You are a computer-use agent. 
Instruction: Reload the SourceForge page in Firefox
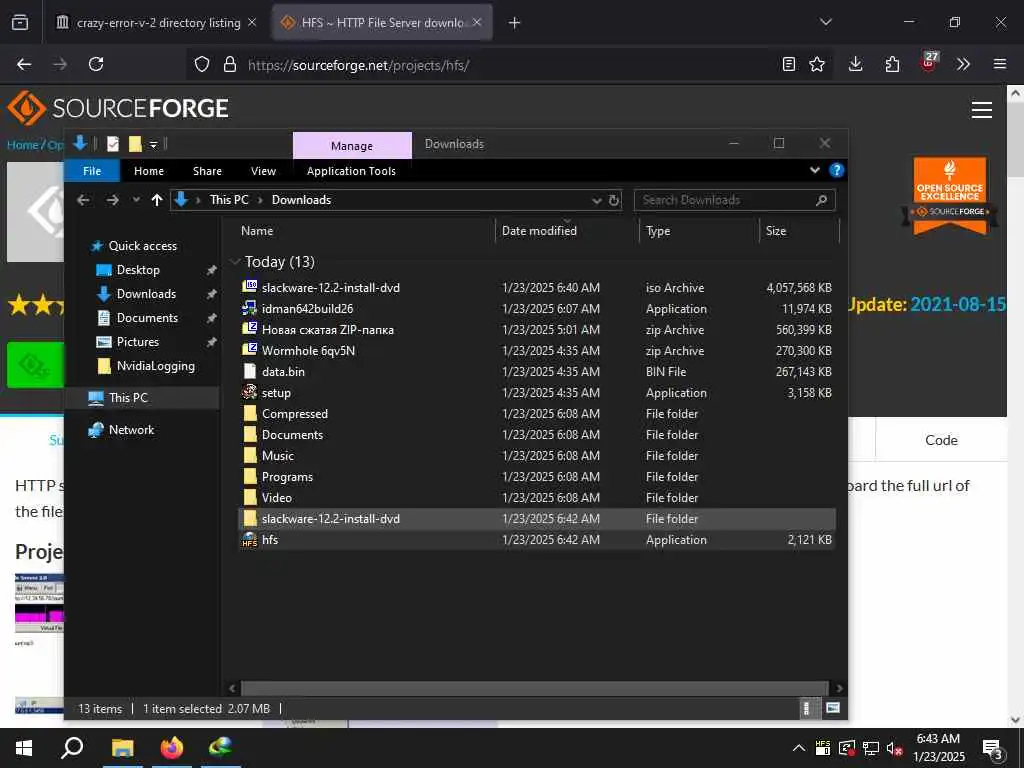pos(96,64)
